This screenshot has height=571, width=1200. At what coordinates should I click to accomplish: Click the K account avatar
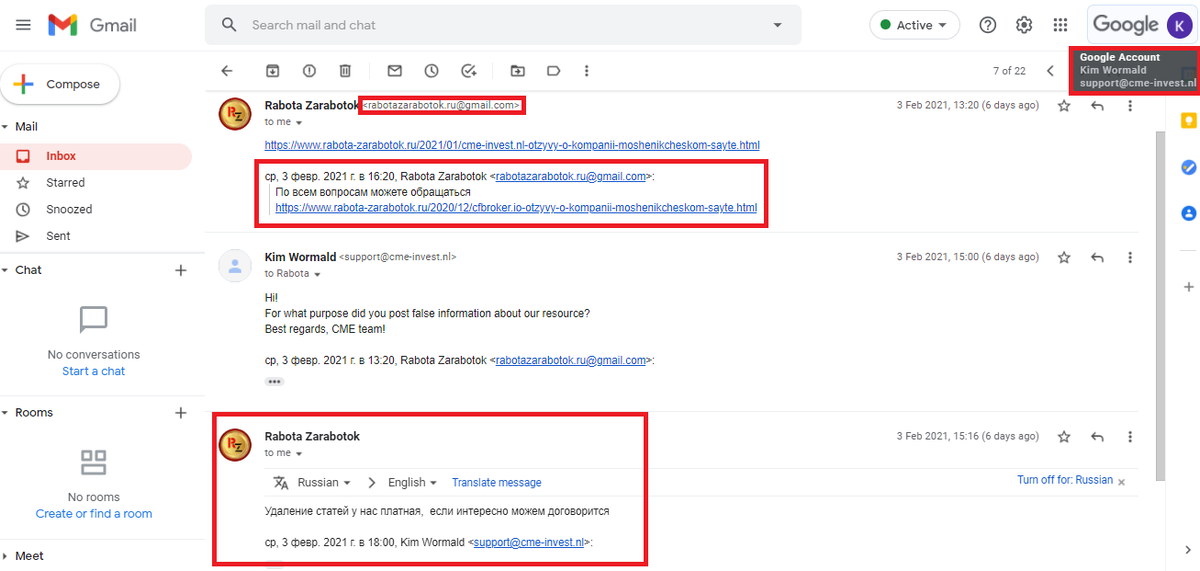tap(1178, 25)
